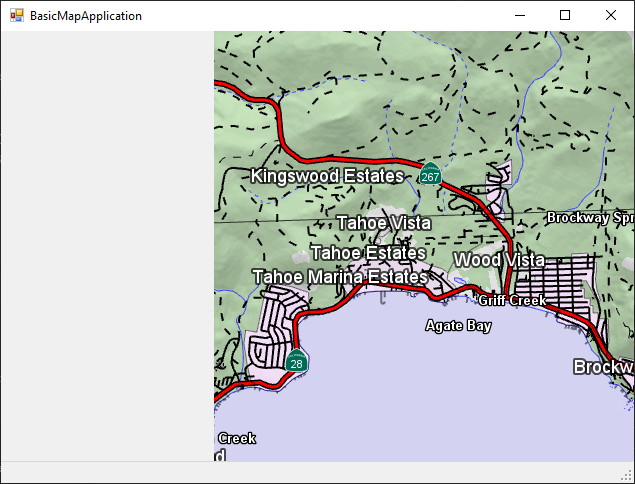Click the Brockway Springs label at right edge
635x484 pixels.
(x=590, y=217)
